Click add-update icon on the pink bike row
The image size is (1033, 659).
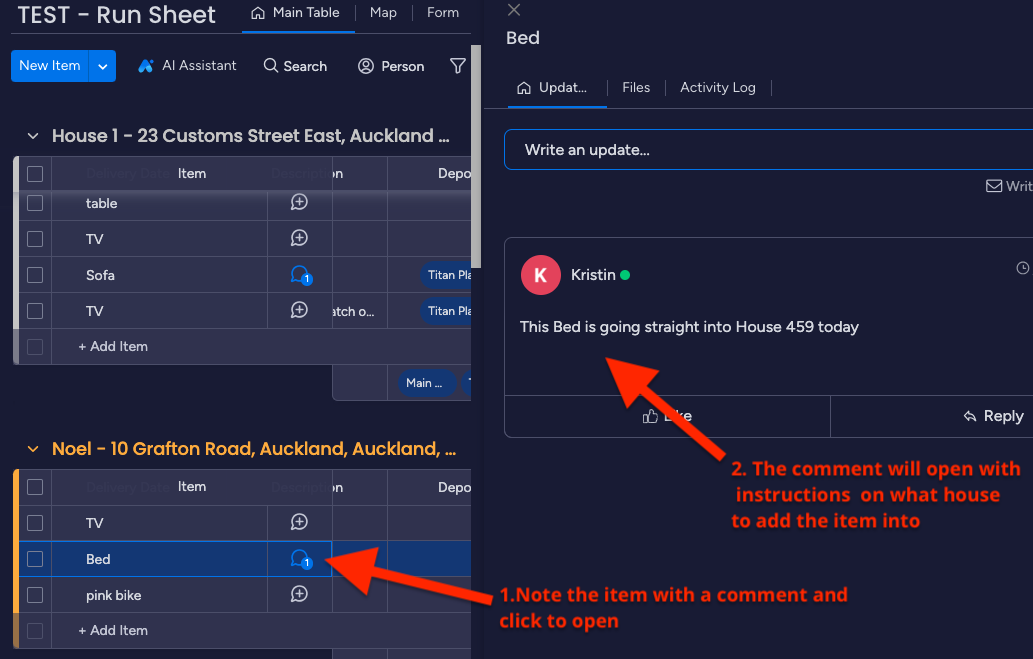coord(299,594)
